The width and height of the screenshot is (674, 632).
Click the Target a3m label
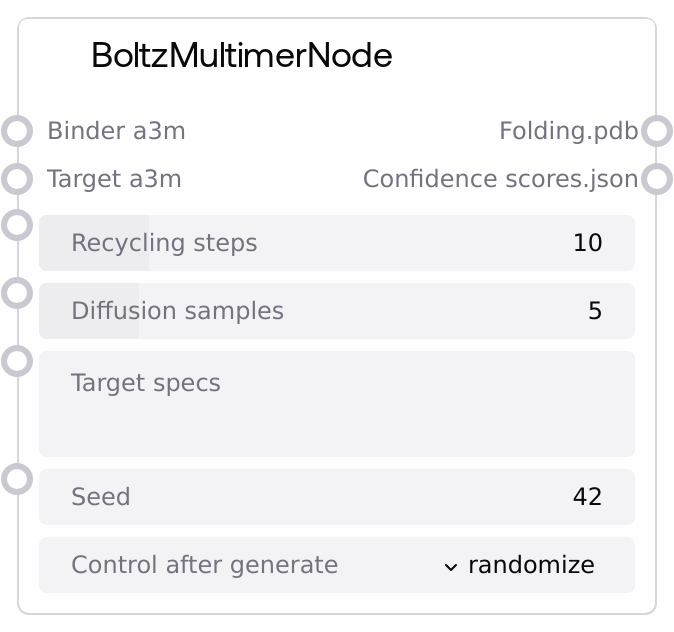pos(114,179)
